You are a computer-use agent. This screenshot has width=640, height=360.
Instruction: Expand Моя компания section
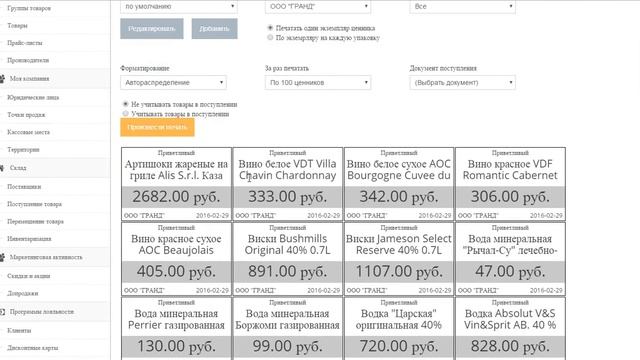point(29,79)
